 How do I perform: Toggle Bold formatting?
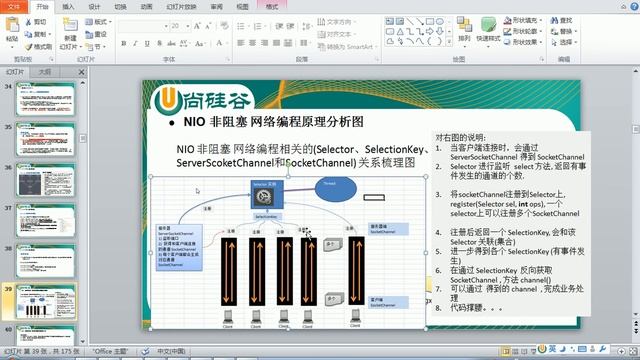[124, 43]
